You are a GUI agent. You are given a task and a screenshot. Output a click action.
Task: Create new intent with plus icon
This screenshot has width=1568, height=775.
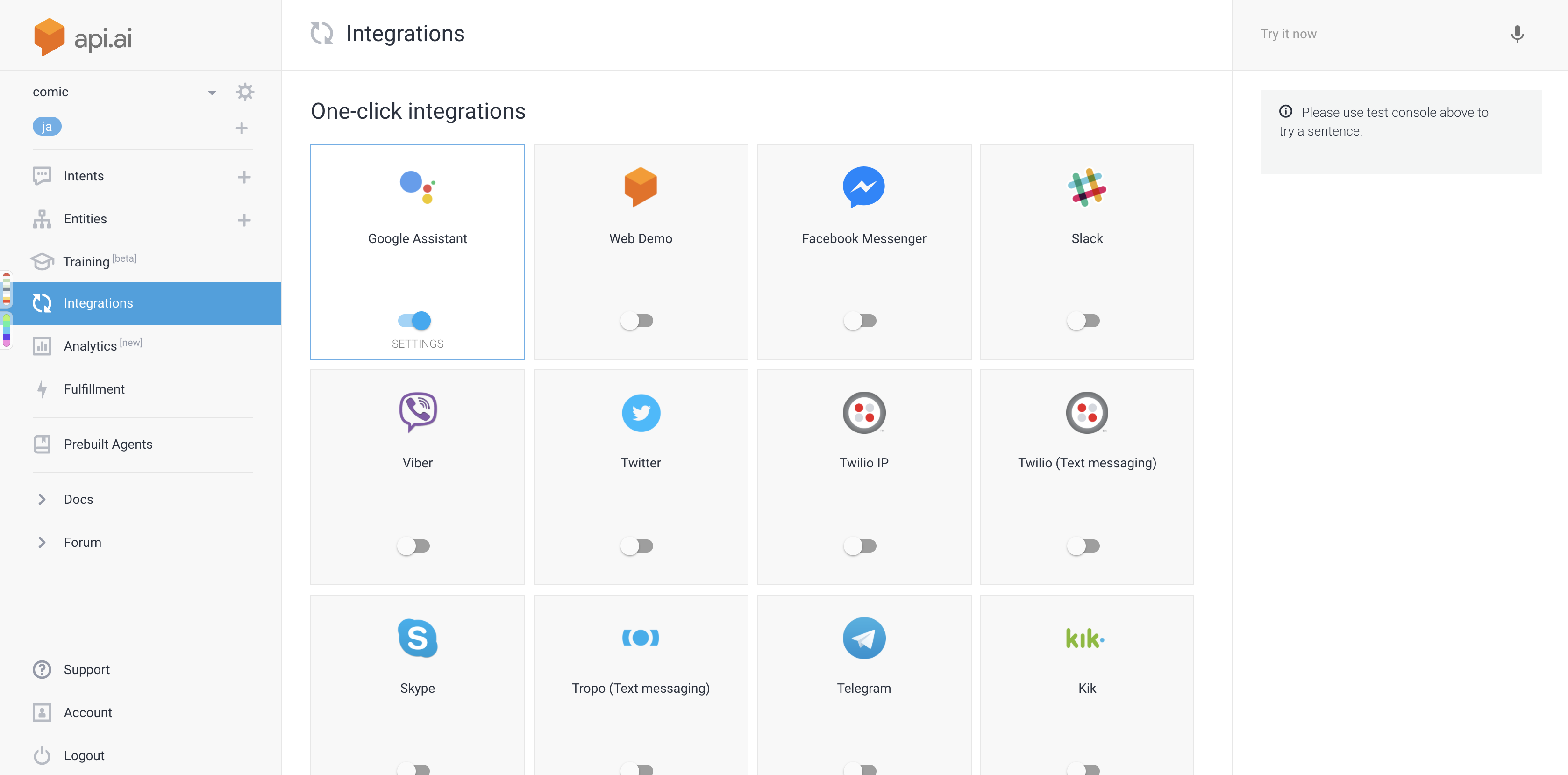point(244,177)
